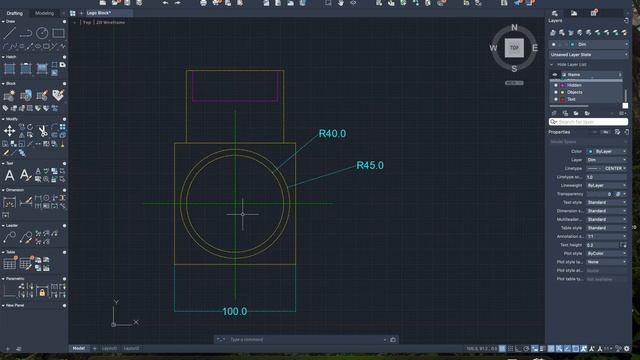Select the Logo Block drawing tab
Screen dimensions: 640x360
tap(98, 13)
